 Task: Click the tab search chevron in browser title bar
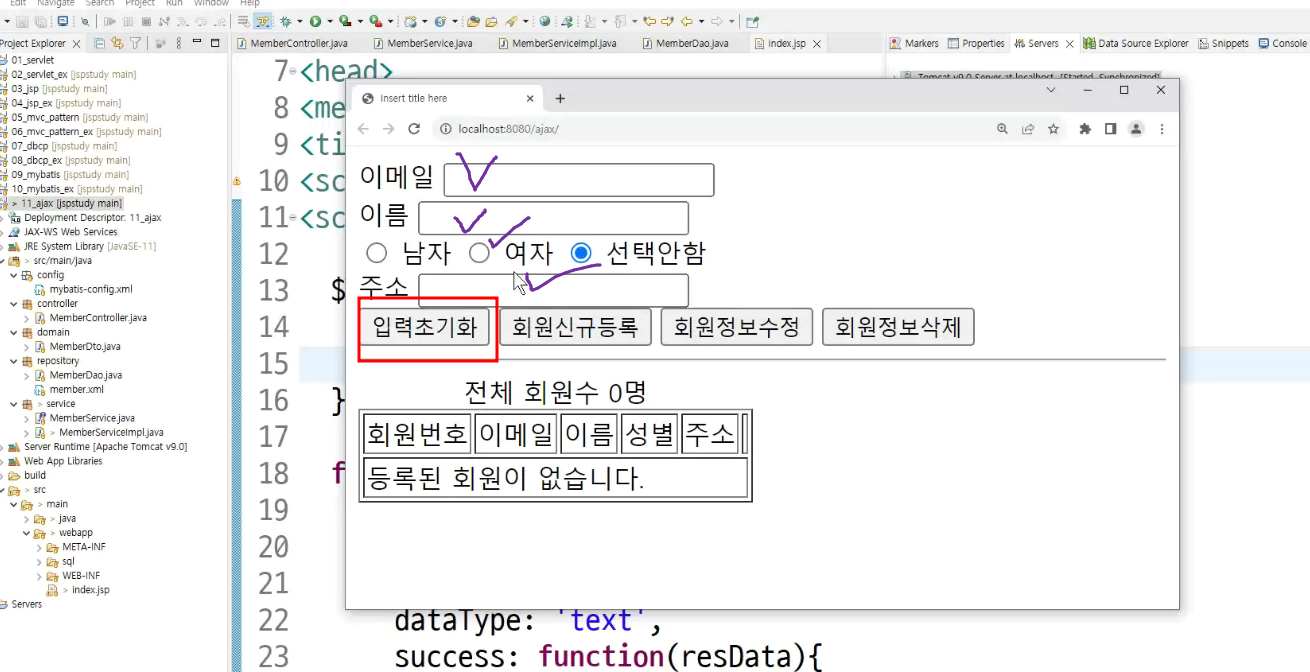point(1051,90)
